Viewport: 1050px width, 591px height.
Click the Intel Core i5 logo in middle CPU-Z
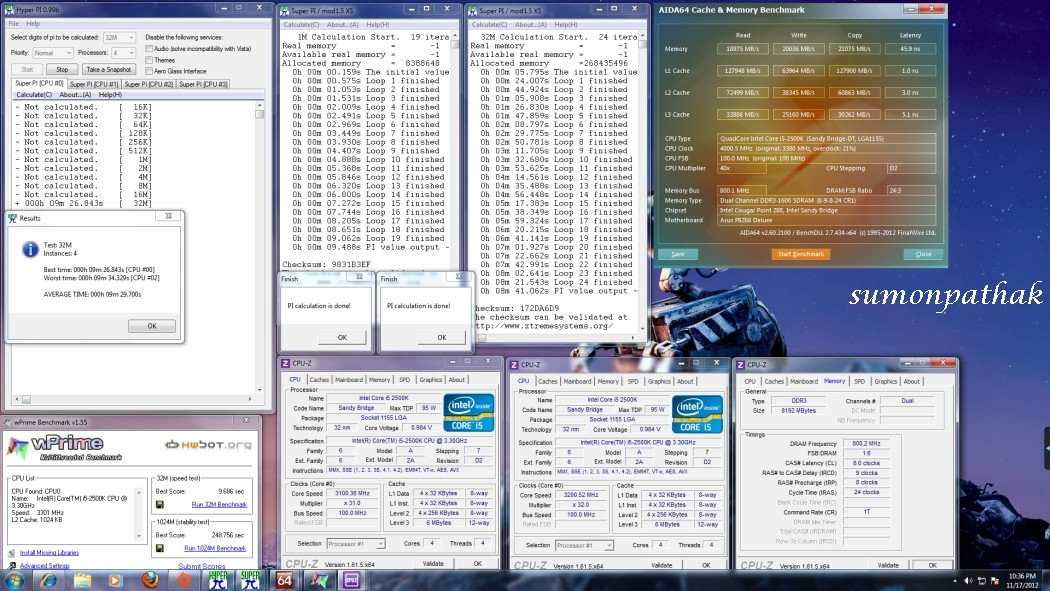(x=697, y=414)
